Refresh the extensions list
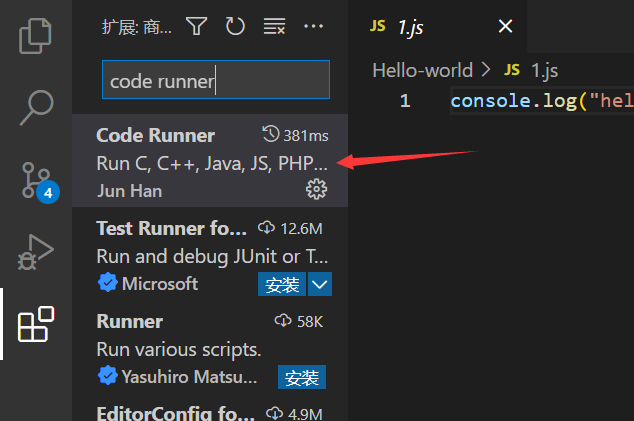Image resolution: width=634 pixels, height=421 pixels. tap(235, 26)
